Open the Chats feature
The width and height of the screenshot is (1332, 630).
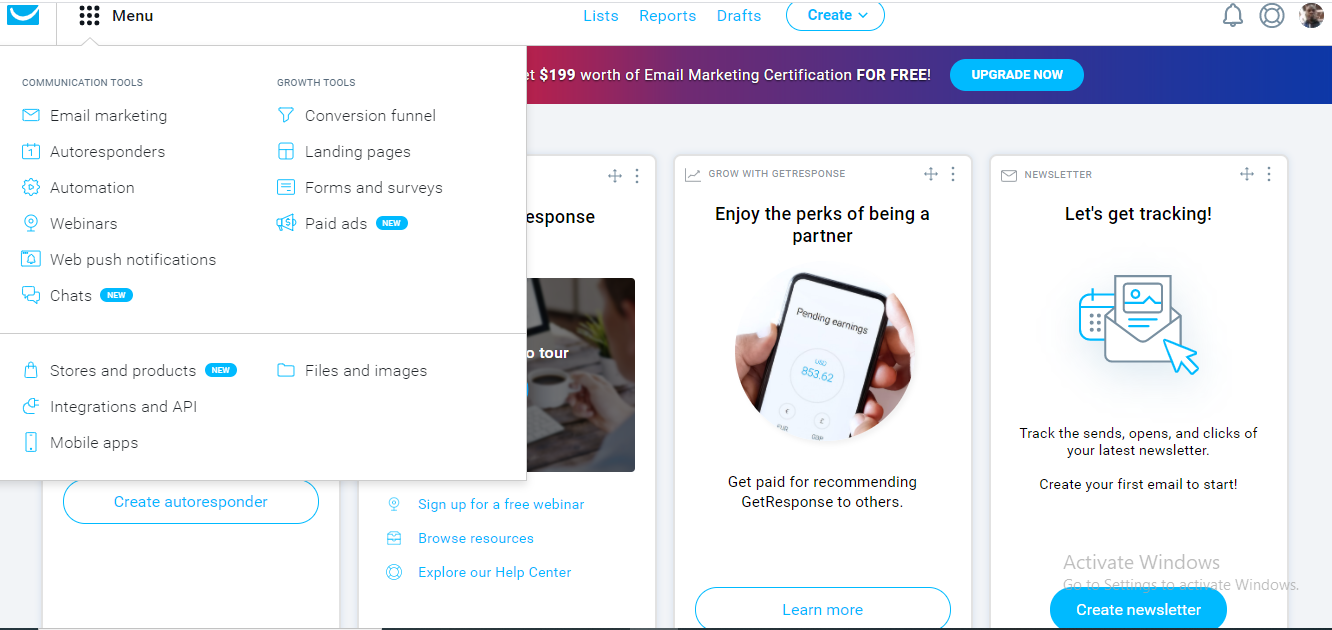pos(71,295)
